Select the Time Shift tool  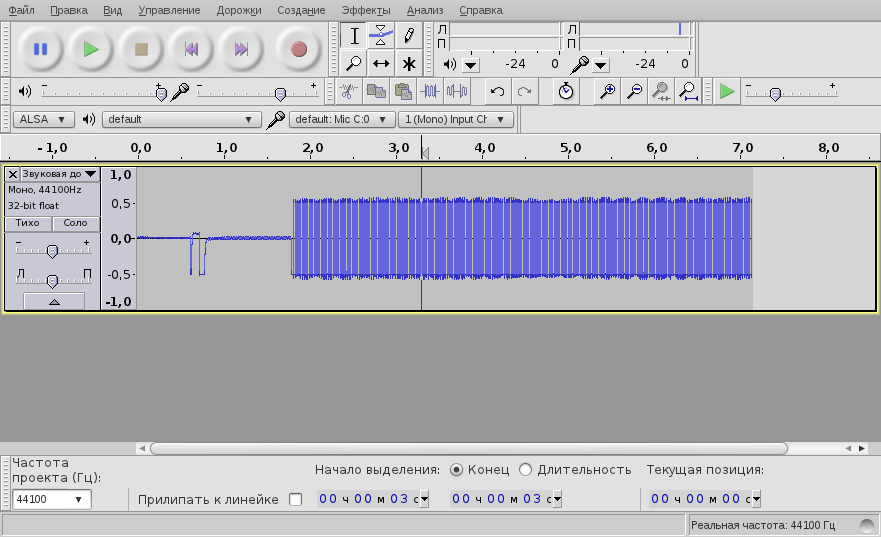(381, 63)
